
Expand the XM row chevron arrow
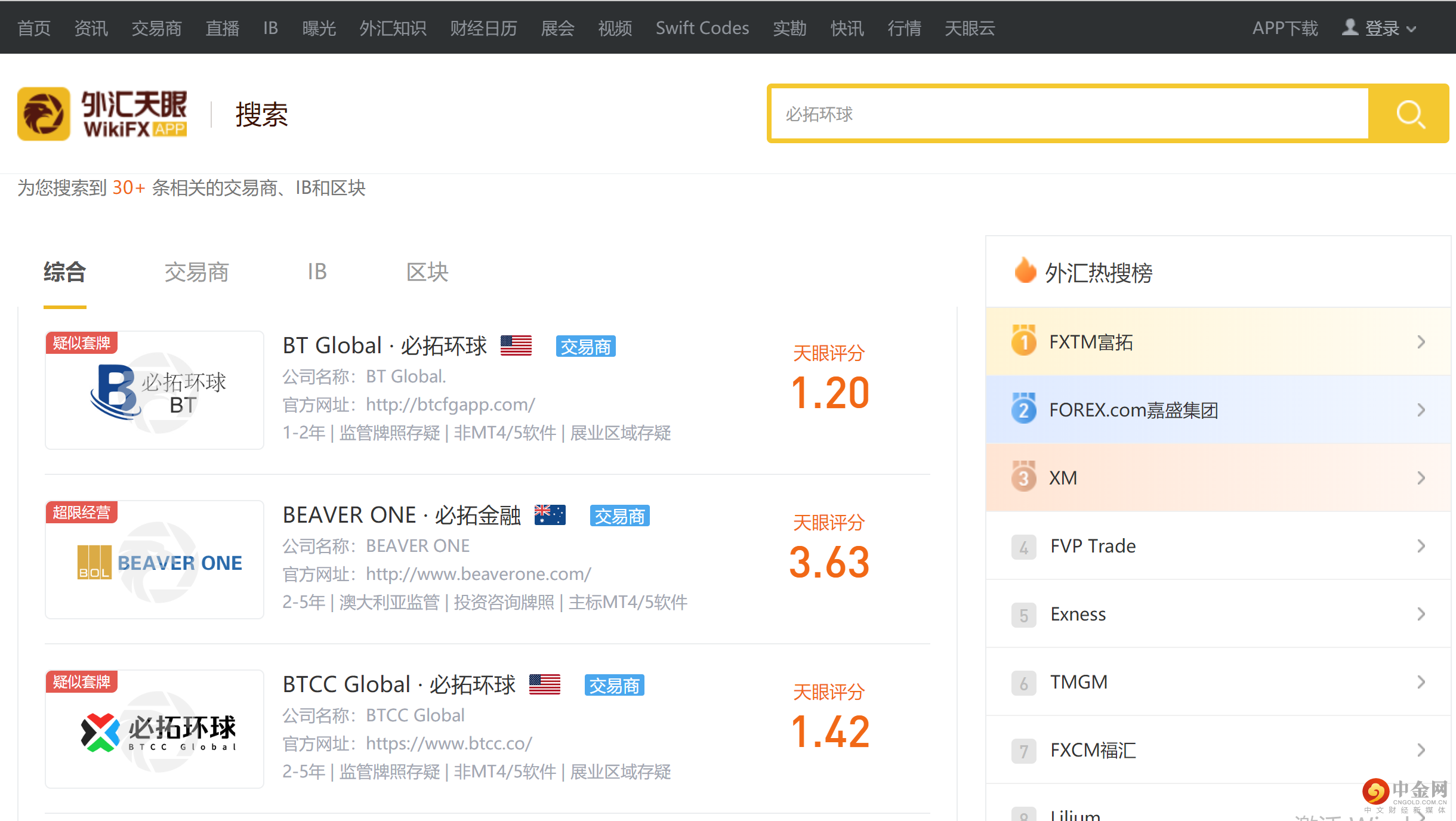pos(1421,478)
